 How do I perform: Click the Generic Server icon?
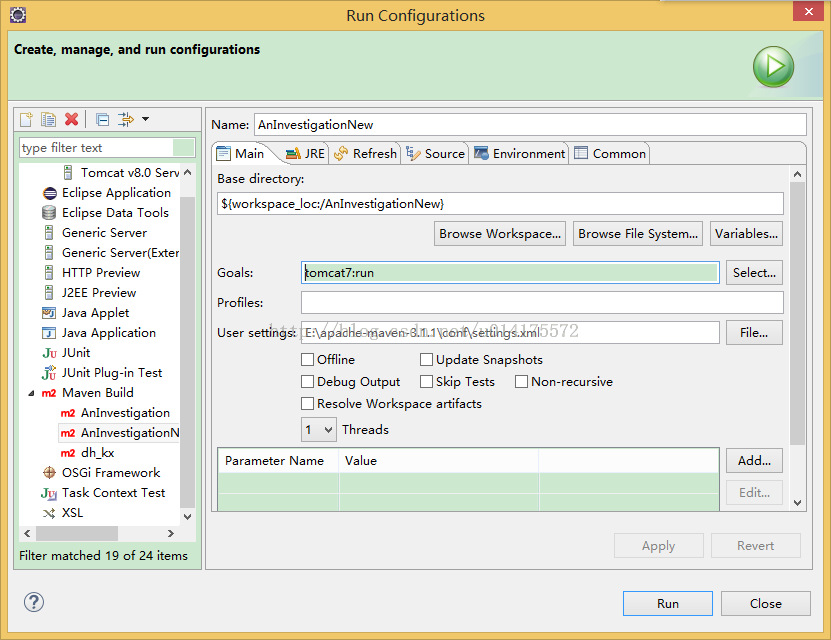click(x=49, y=233)
